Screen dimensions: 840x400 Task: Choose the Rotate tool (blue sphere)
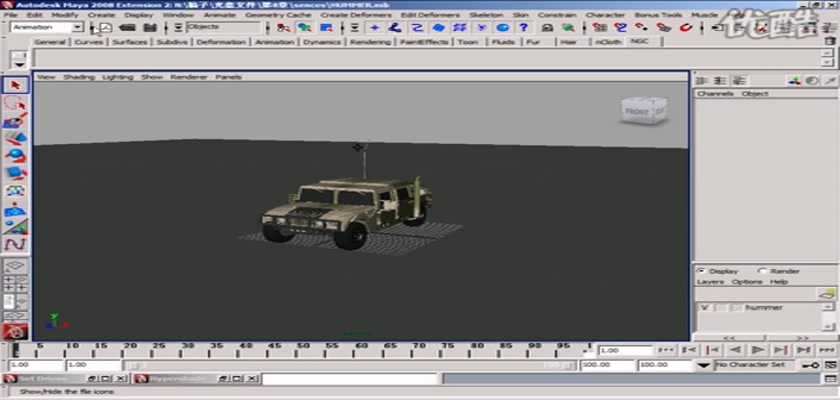16,155
